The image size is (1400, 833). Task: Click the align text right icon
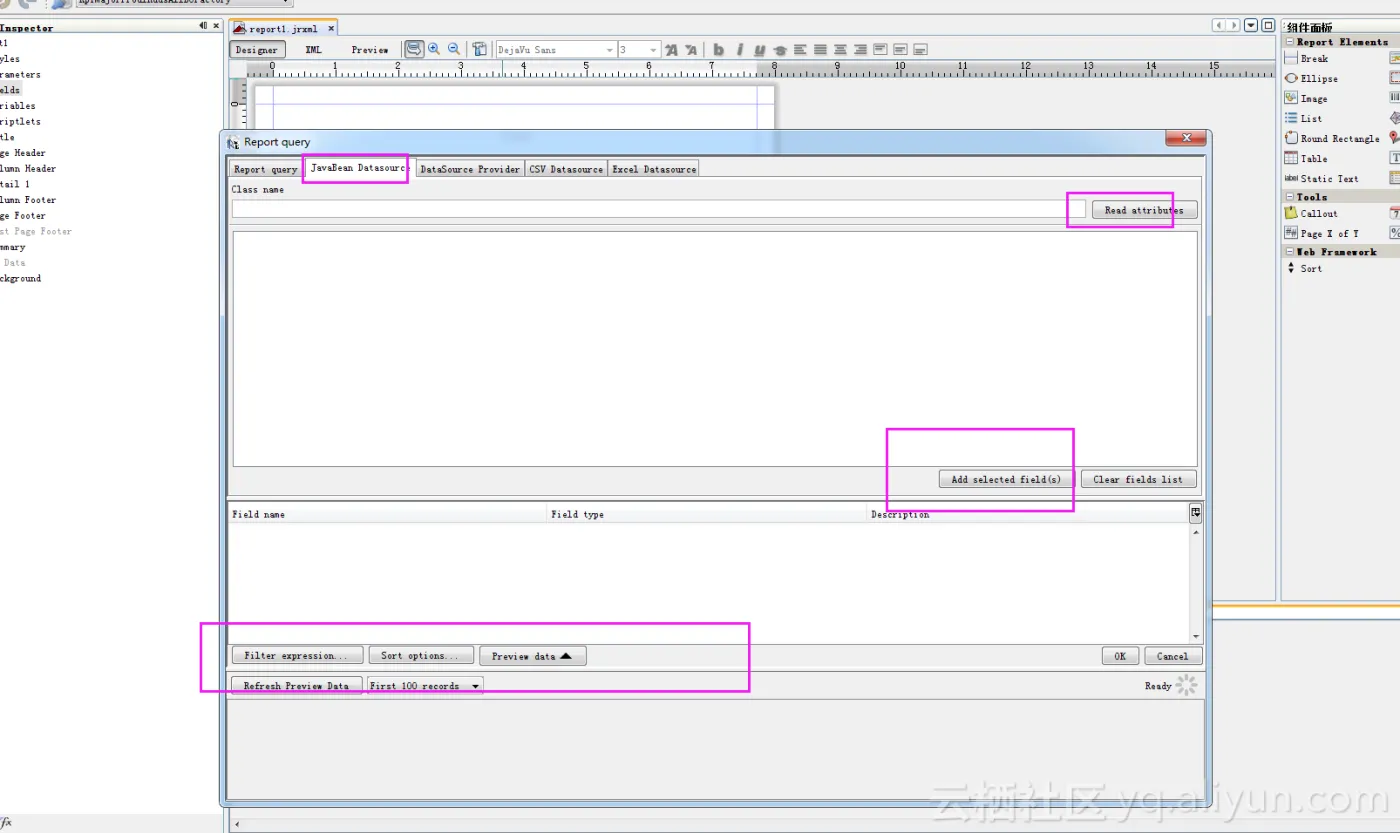click(x=860, y=50)
